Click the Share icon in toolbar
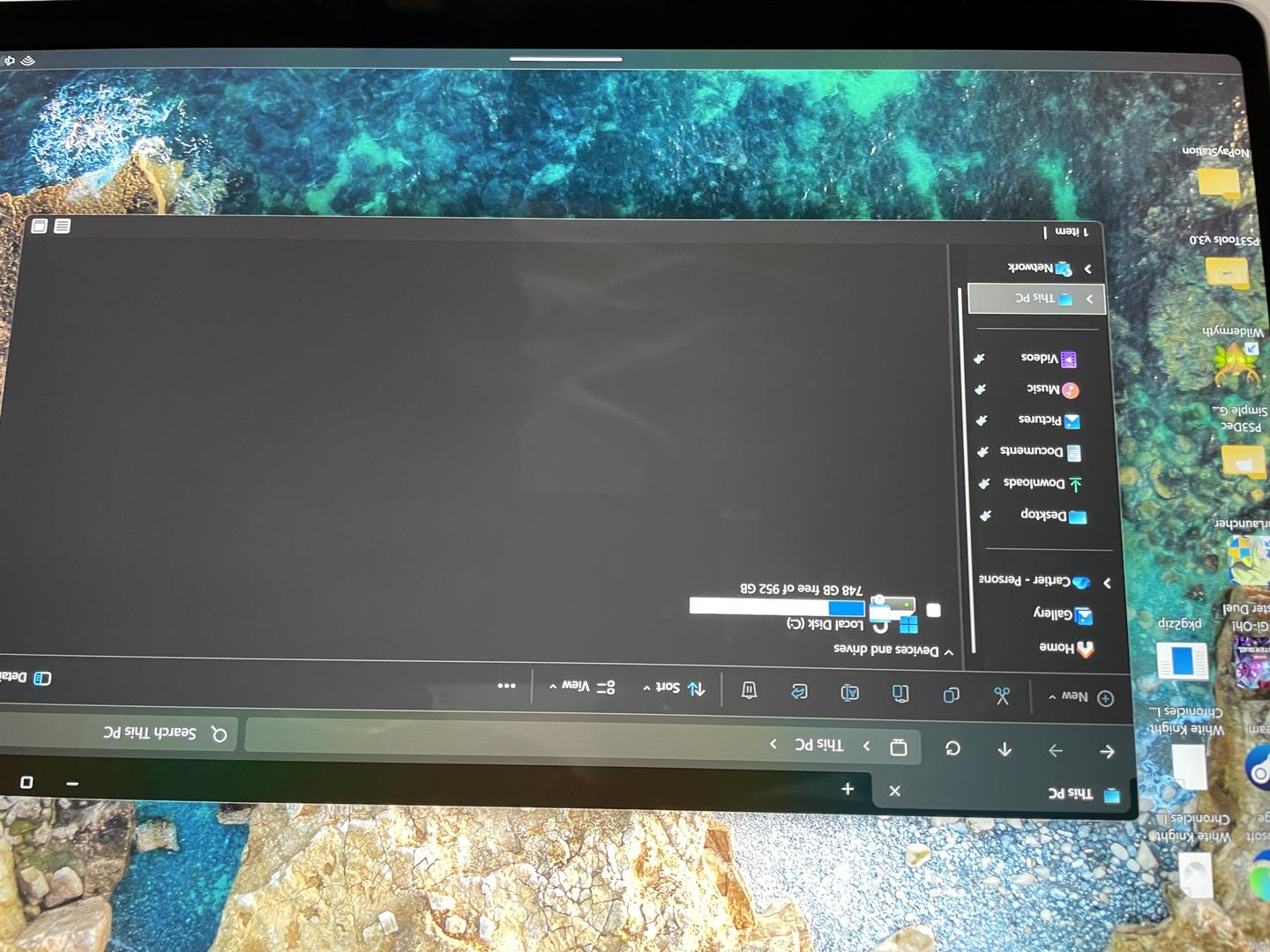The width and height of the screenshot is (1270, 952). (799, 692)
